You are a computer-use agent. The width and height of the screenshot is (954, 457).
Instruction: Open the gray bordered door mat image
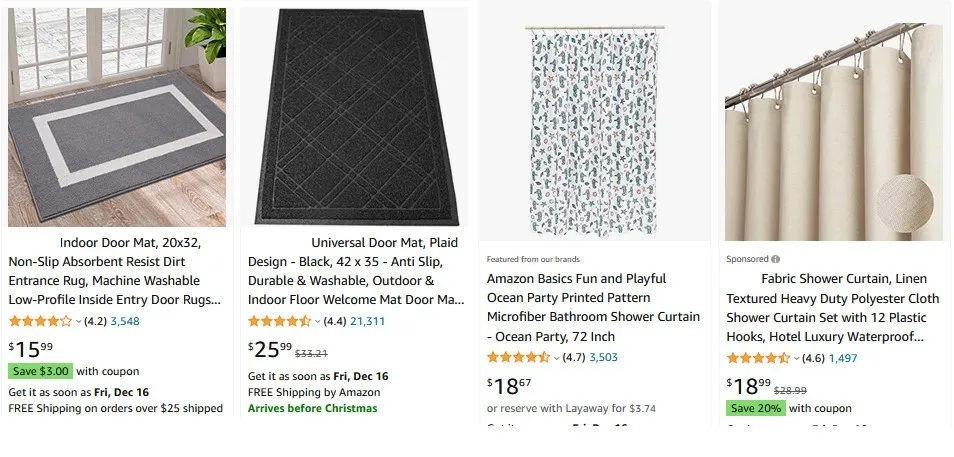(117, 118)
